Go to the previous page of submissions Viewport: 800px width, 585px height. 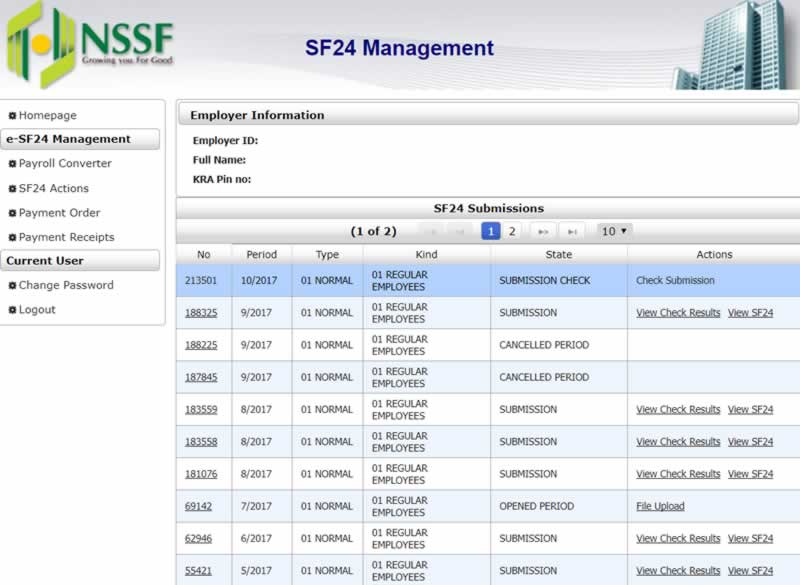(x=460, y=231)
